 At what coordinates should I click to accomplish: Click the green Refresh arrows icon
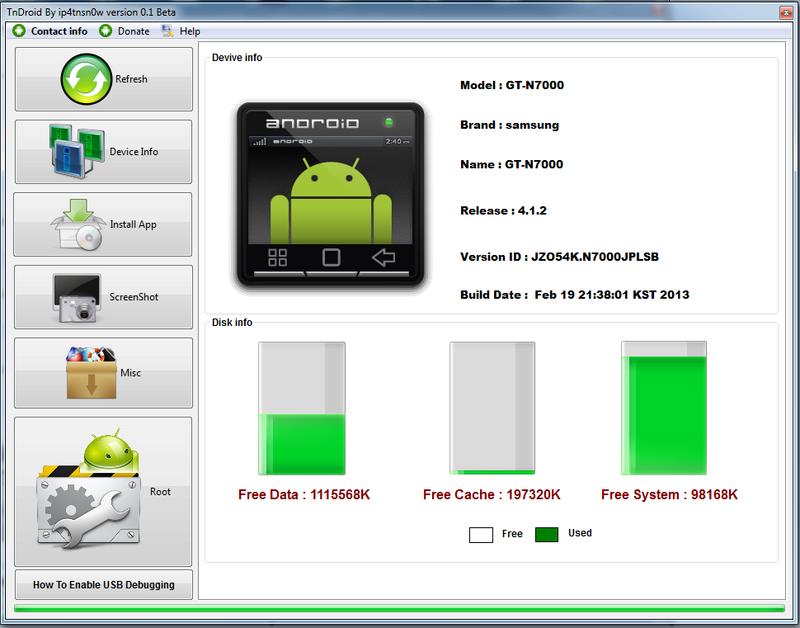coord(86,79)
